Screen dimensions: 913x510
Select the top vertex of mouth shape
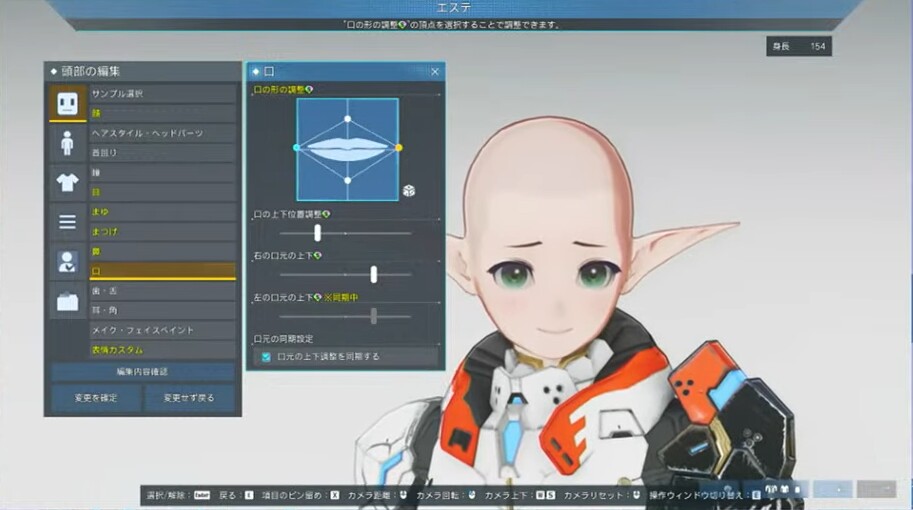click(348, 119)
